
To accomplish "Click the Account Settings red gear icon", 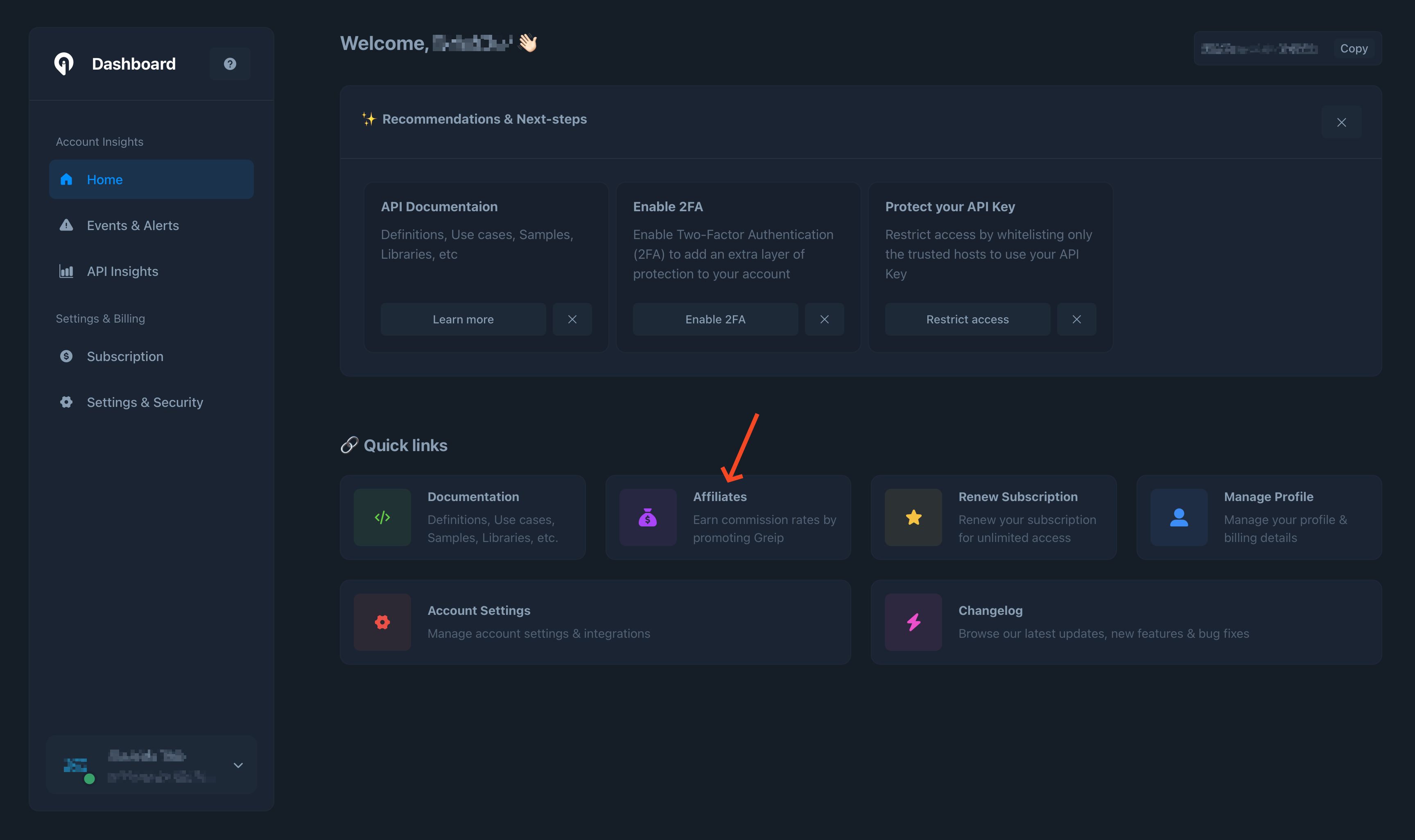I will 382,622.
